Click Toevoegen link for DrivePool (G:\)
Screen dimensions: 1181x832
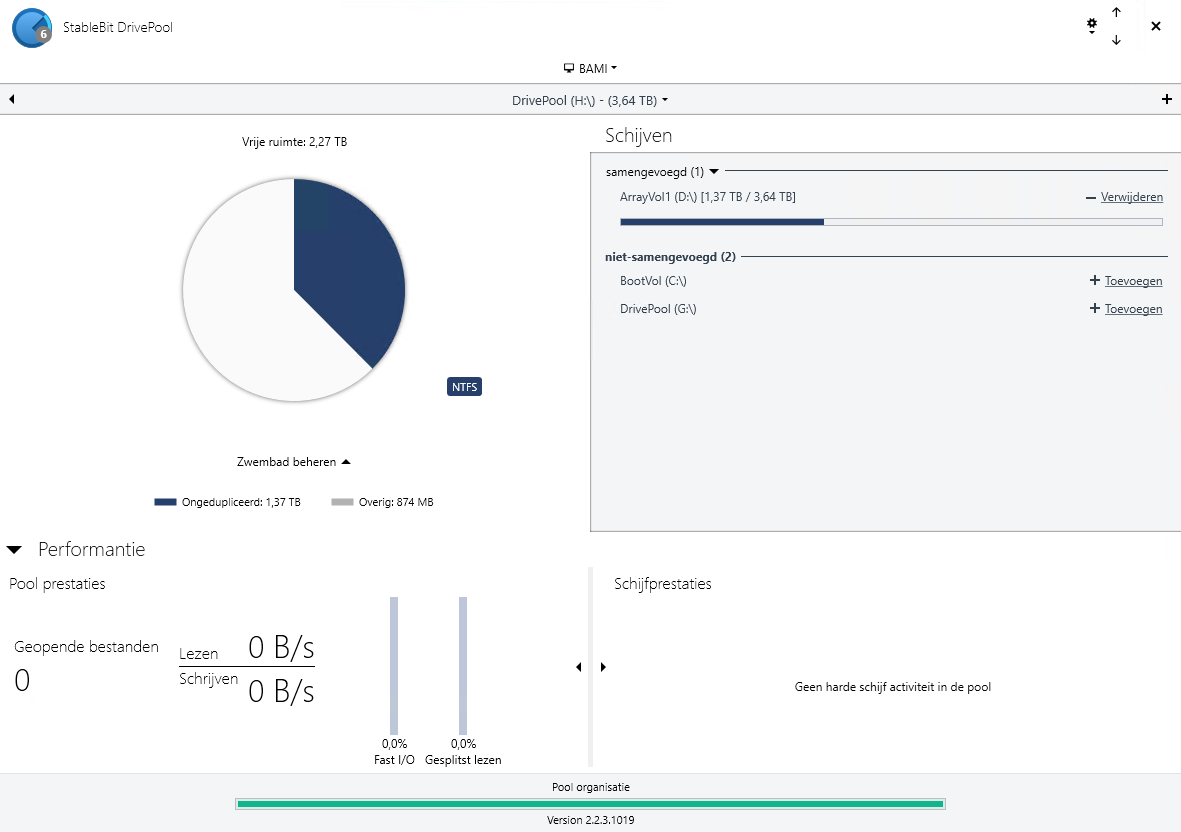coord(1134,309)
